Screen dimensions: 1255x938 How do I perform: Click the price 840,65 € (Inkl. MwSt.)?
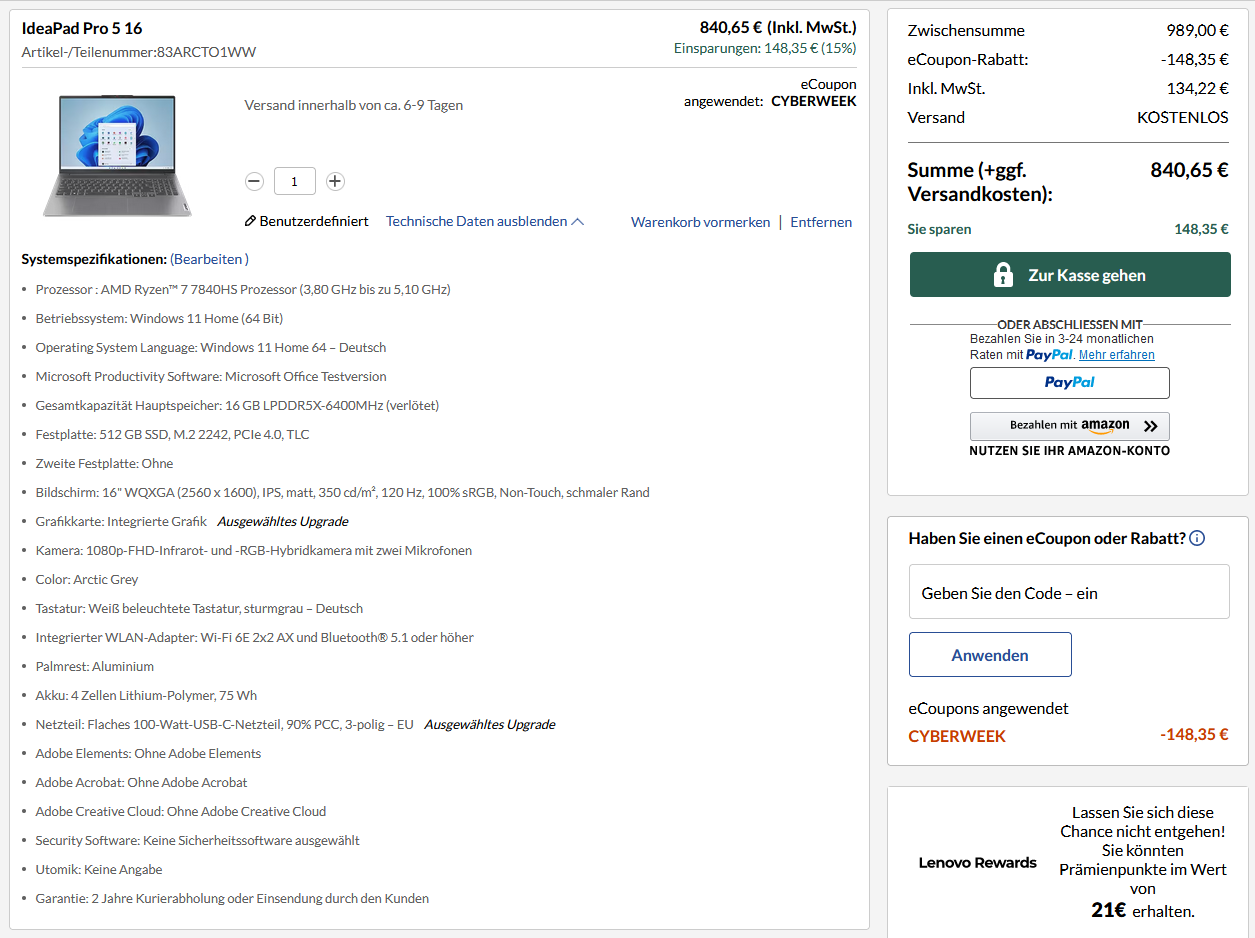coord(778,28)
